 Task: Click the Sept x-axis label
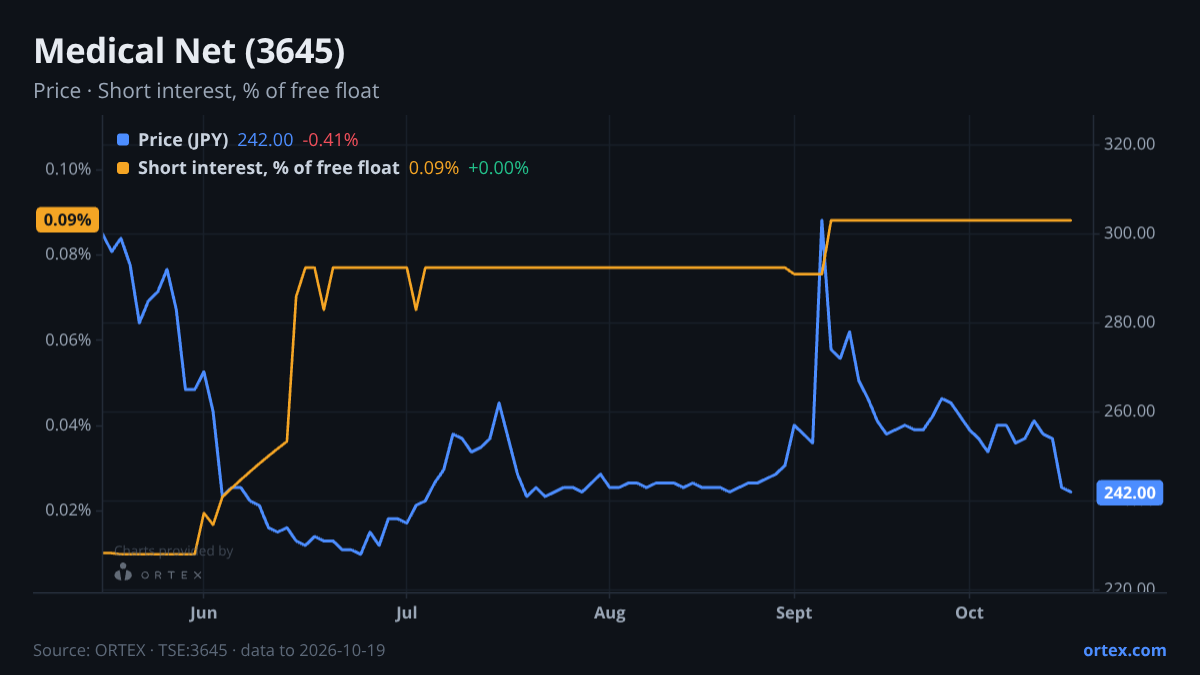pyautogui.click(x=794, y=613)
